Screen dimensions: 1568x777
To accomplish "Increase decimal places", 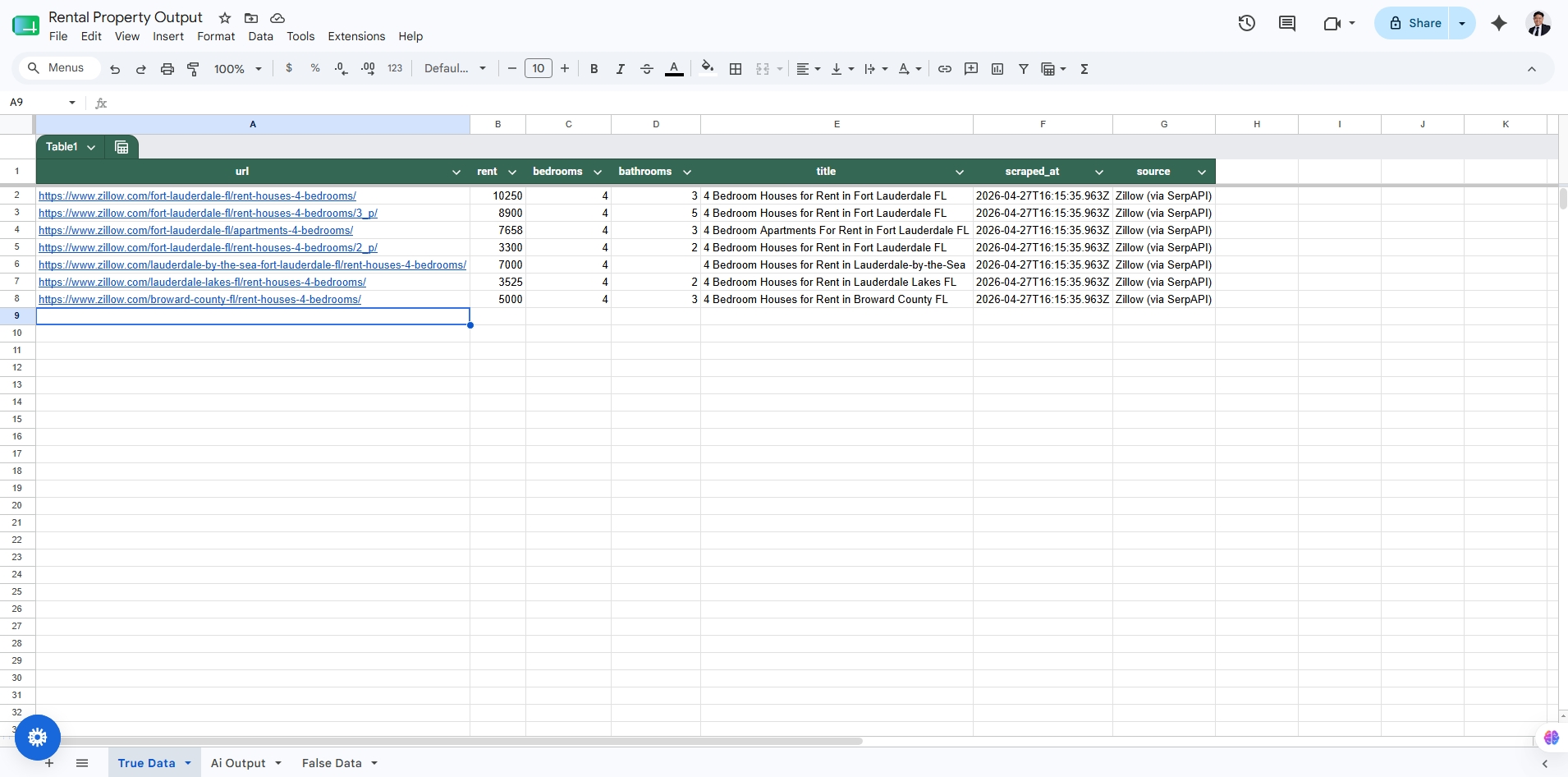I will pyautogui.click(x=368, y=68).
